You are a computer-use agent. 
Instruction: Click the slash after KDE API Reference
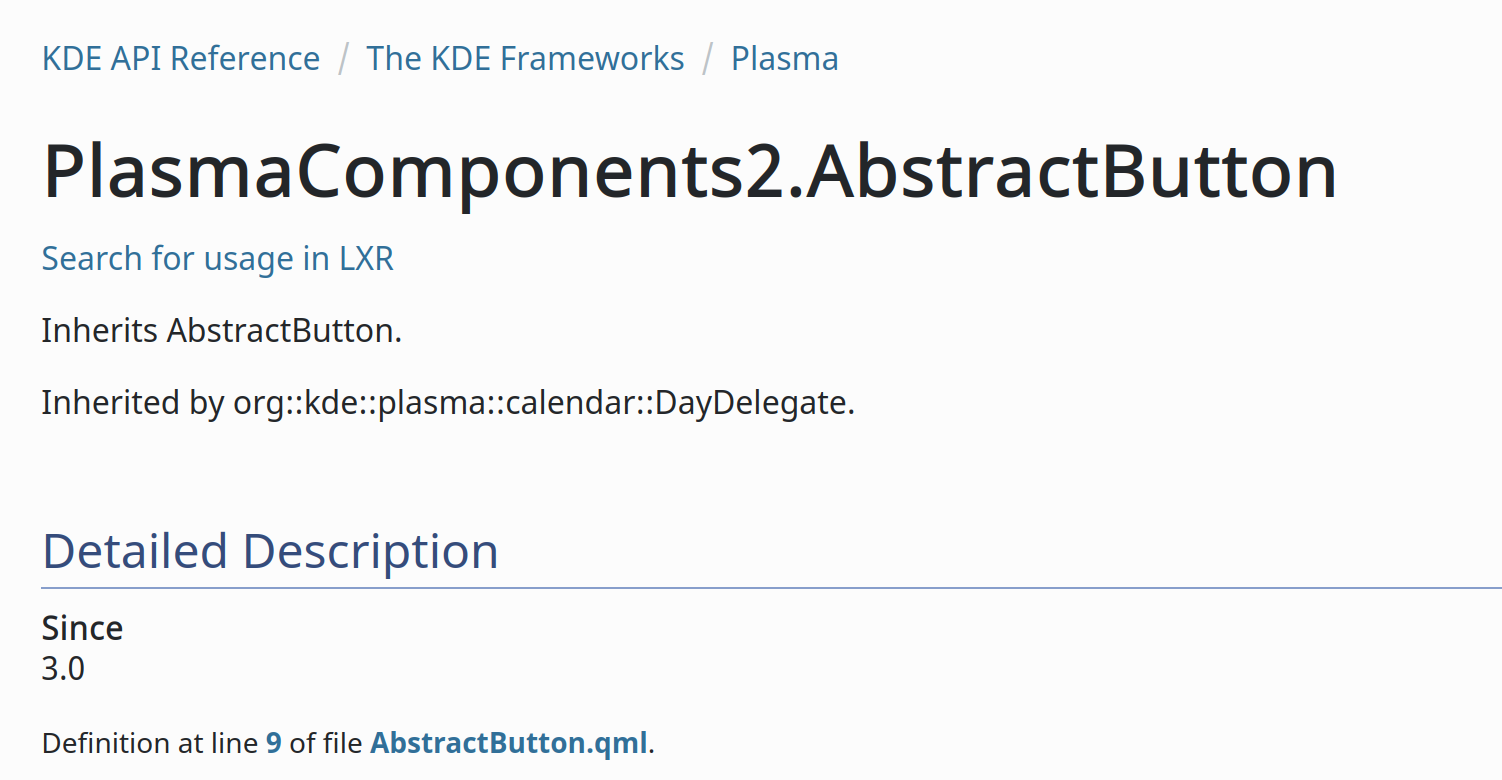344,58
